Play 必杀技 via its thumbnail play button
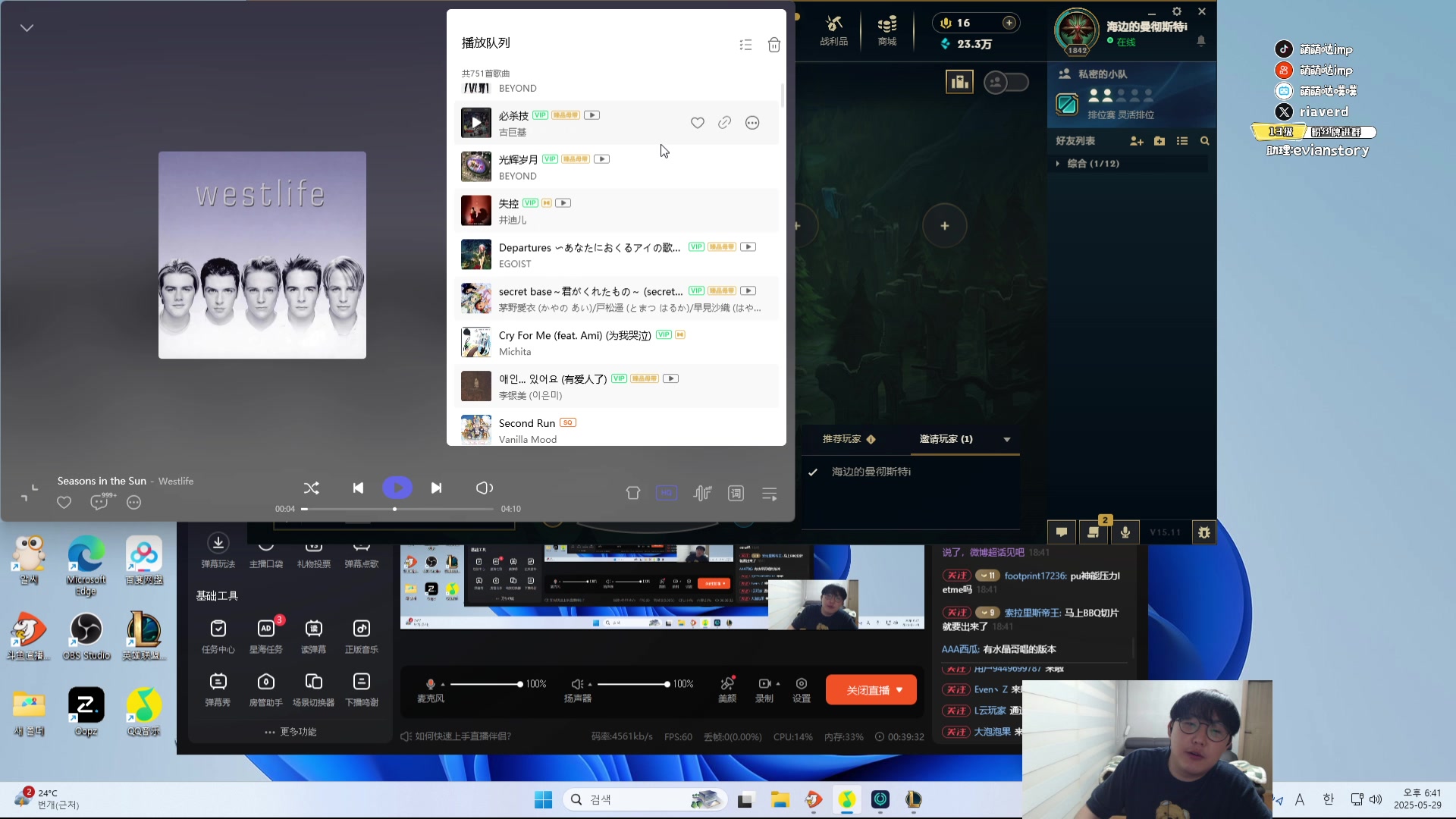The image size is (1456, 819). point(476,123)
